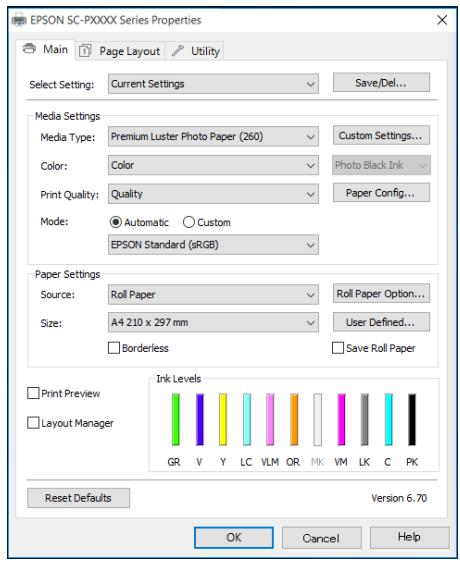This screenshot has width=460, height=562.
Task: Click the Help button
Action: click(409, 538)
